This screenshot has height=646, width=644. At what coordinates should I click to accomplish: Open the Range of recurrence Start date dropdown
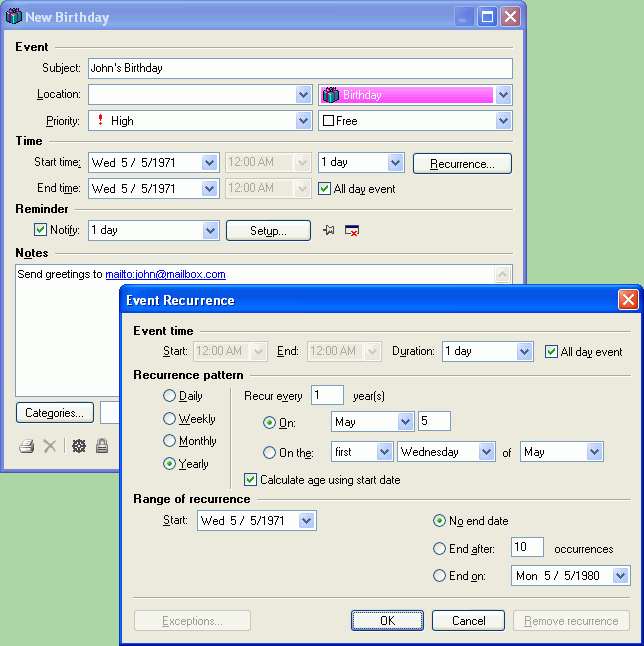click(x=306, y=521)
